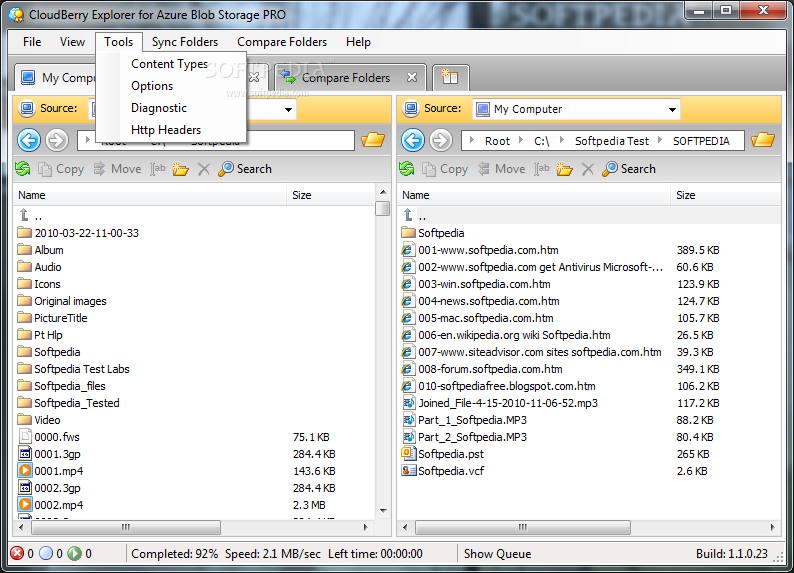
Task: Delete selected item in left pane
Action: [x=204, y=169]
